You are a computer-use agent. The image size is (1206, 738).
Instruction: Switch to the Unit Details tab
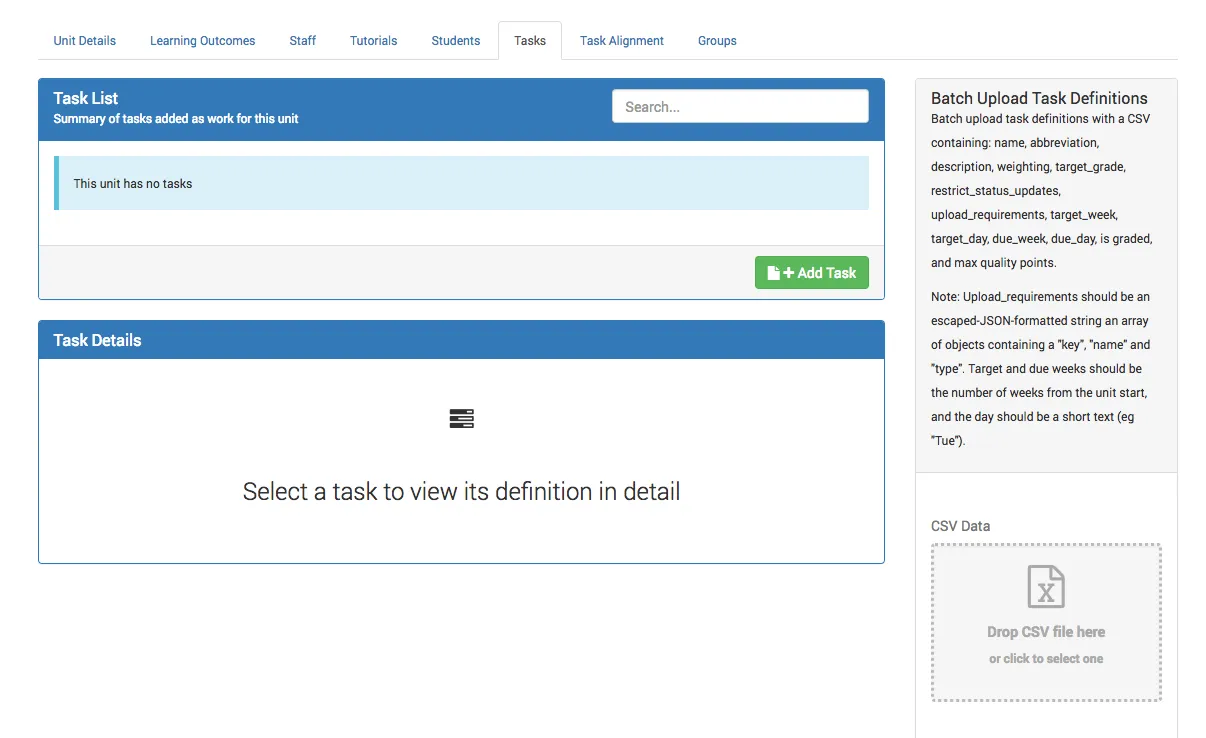coord(84,40)
